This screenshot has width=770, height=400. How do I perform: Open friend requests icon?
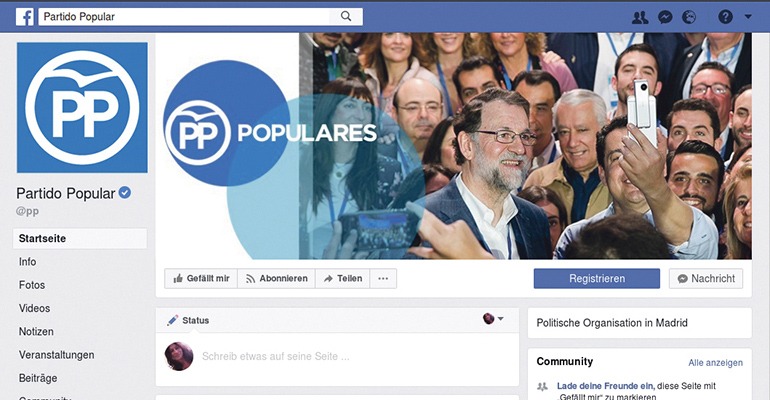pyautogui.click(x=640, y=17)
